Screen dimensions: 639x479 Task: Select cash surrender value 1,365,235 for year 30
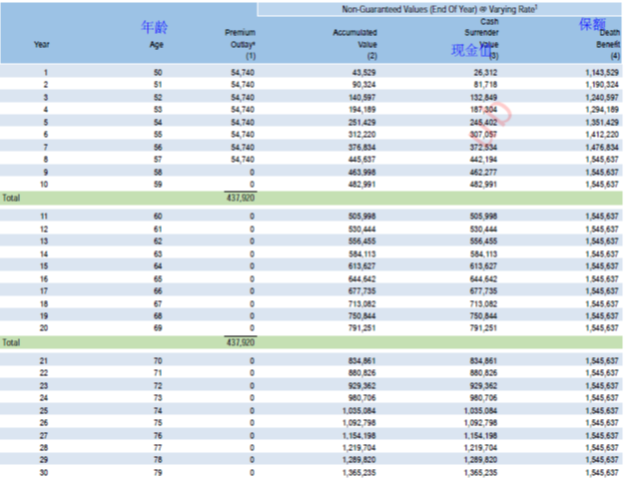(x=481, y=473)
